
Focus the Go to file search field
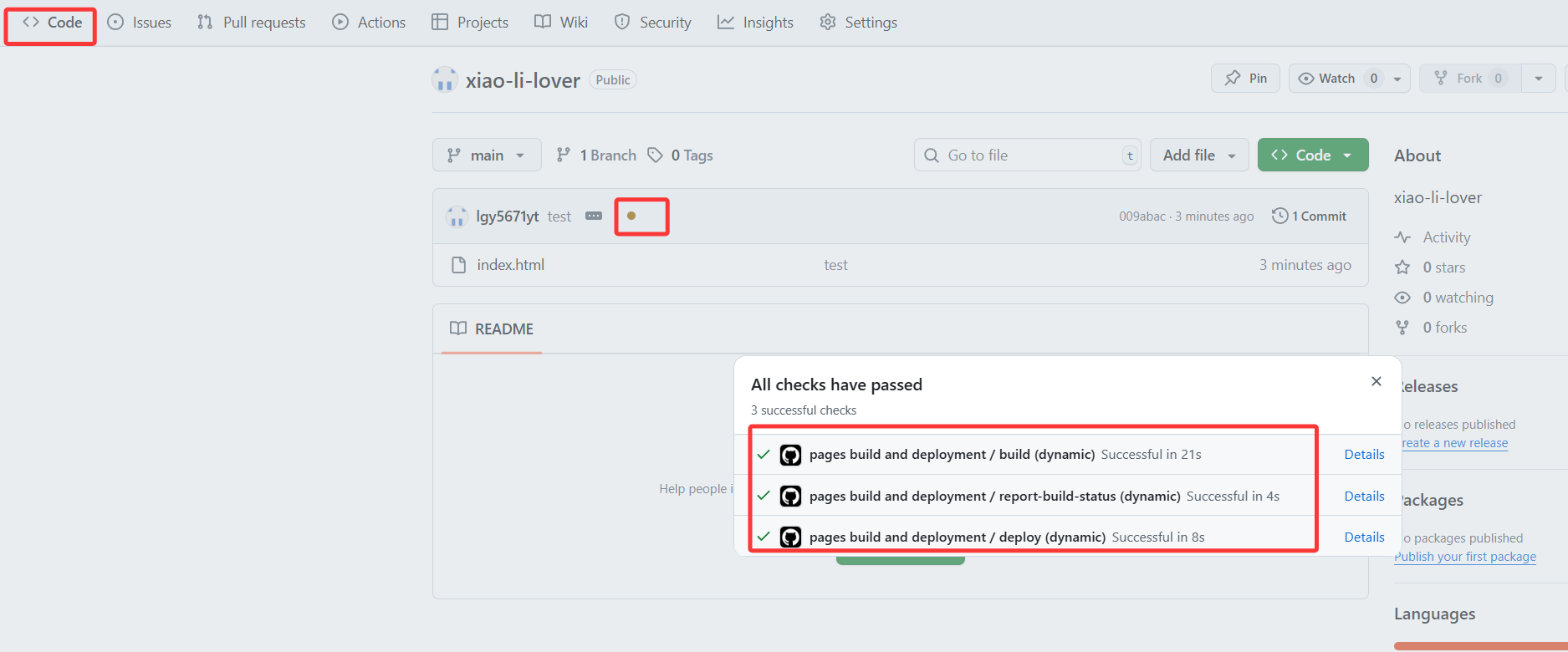[1027, 155]
